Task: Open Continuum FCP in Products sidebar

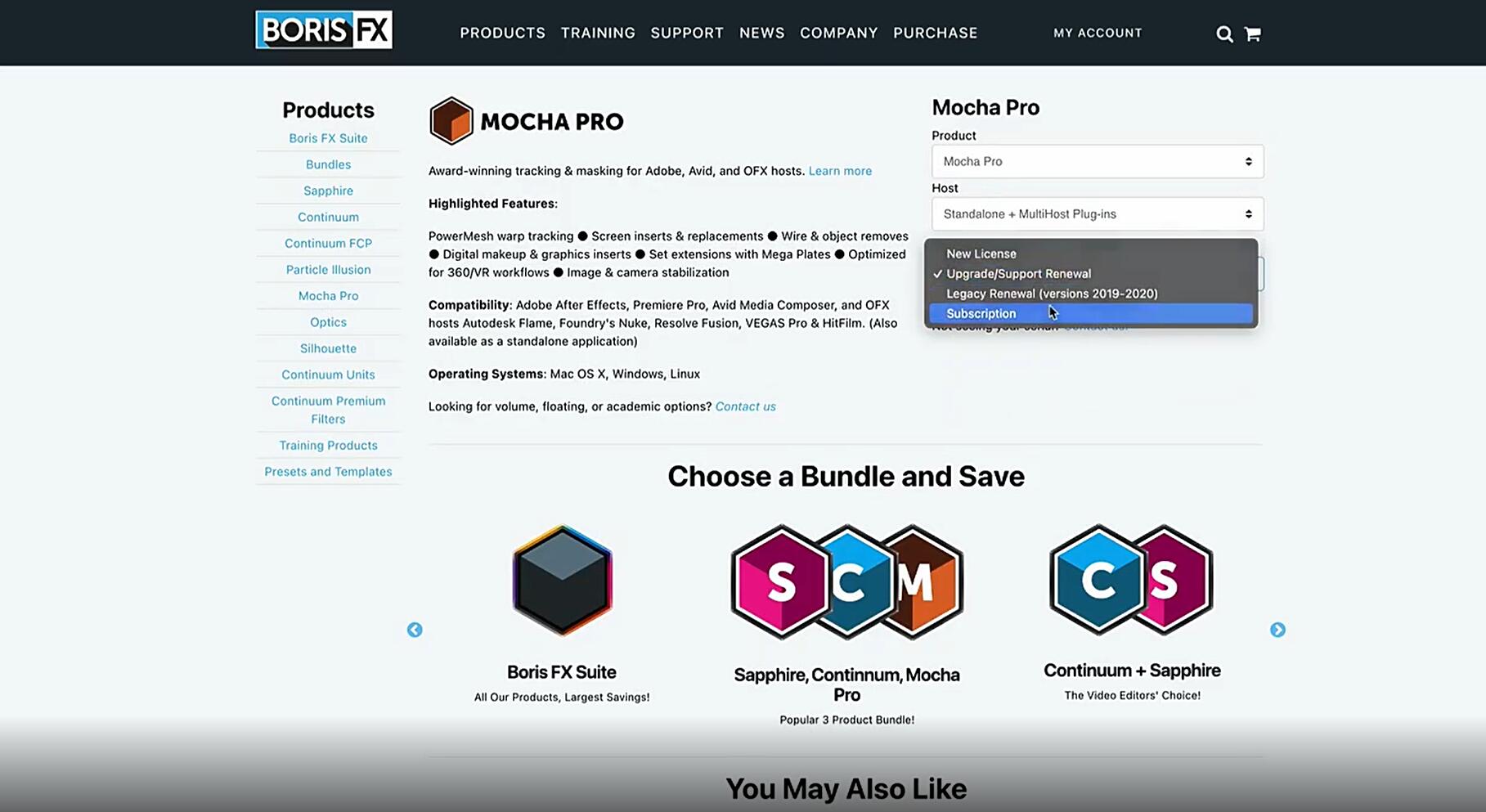Action: coord(328,243)
